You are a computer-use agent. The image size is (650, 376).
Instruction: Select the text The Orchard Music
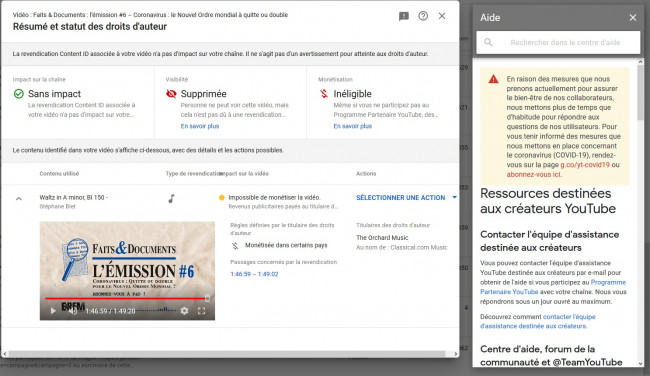[382, 238]
